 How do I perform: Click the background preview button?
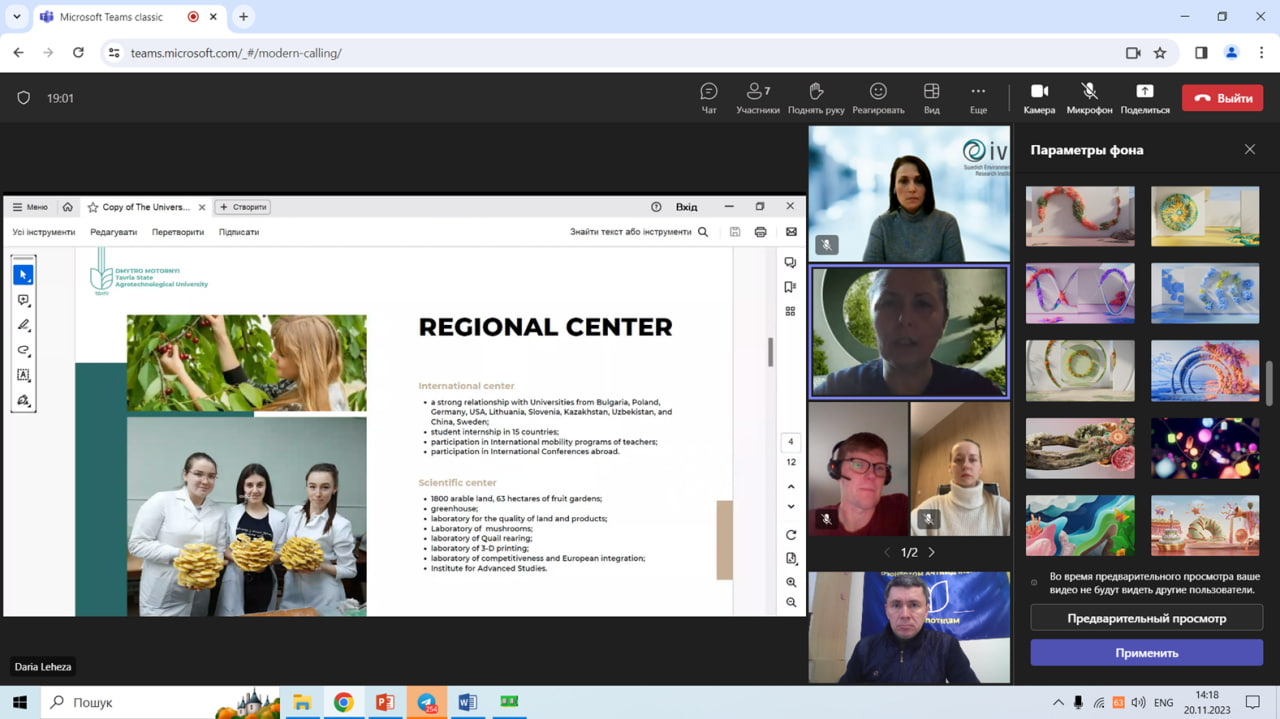point(1146,618)
